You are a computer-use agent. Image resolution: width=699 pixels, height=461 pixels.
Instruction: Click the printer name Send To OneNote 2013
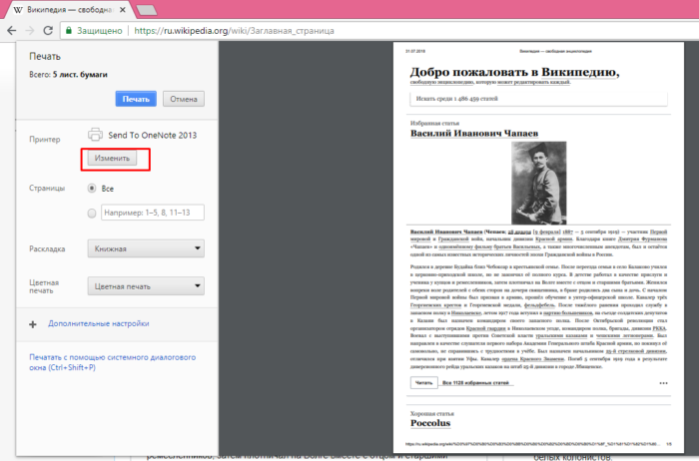(x=152, y=135)
